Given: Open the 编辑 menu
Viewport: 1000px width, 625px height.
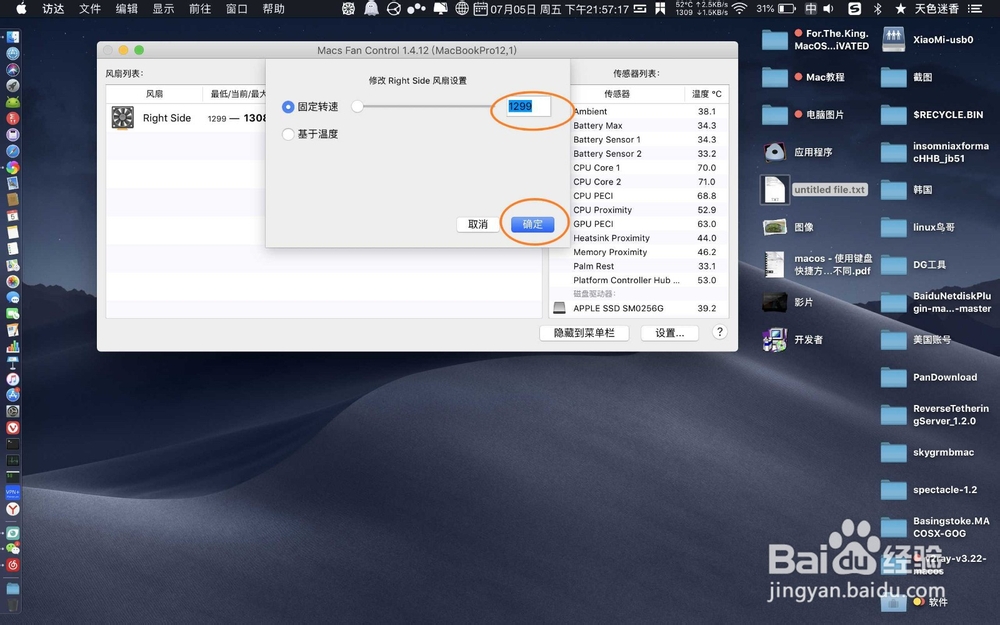Looking at the screenshot, I should pos(127,9).
